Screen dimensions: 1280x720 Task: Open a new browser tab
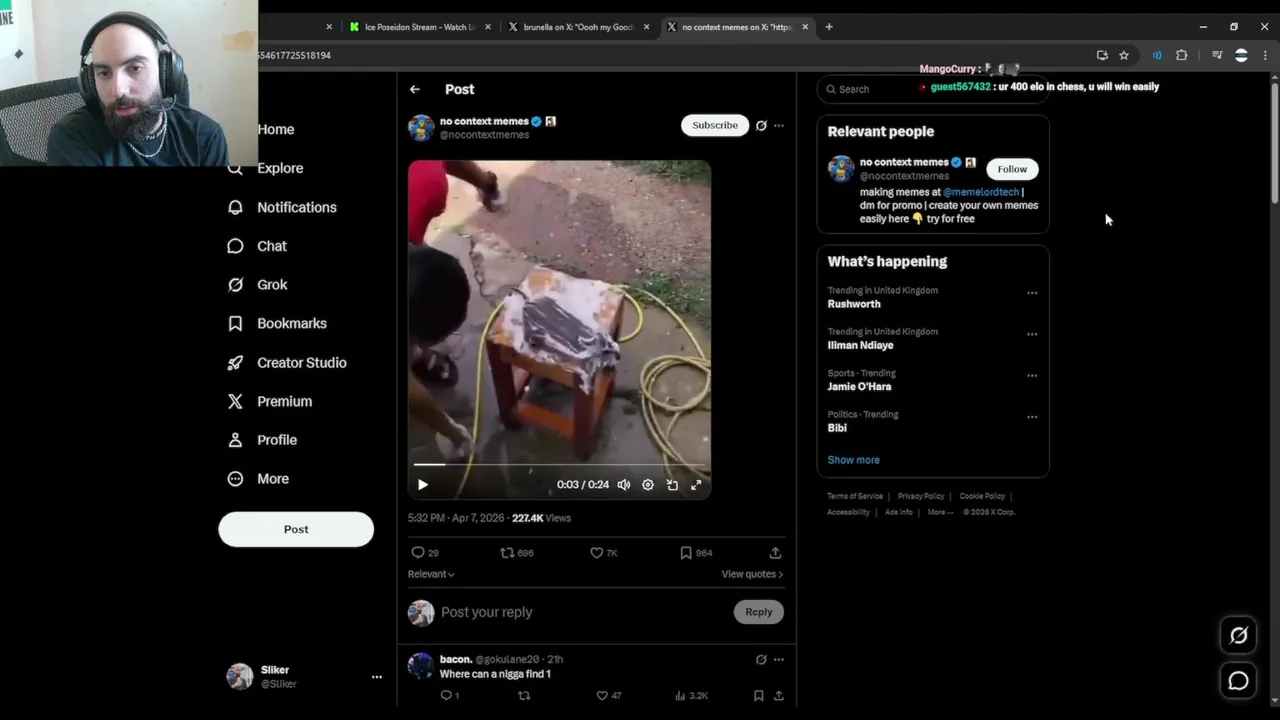point(828,27)
